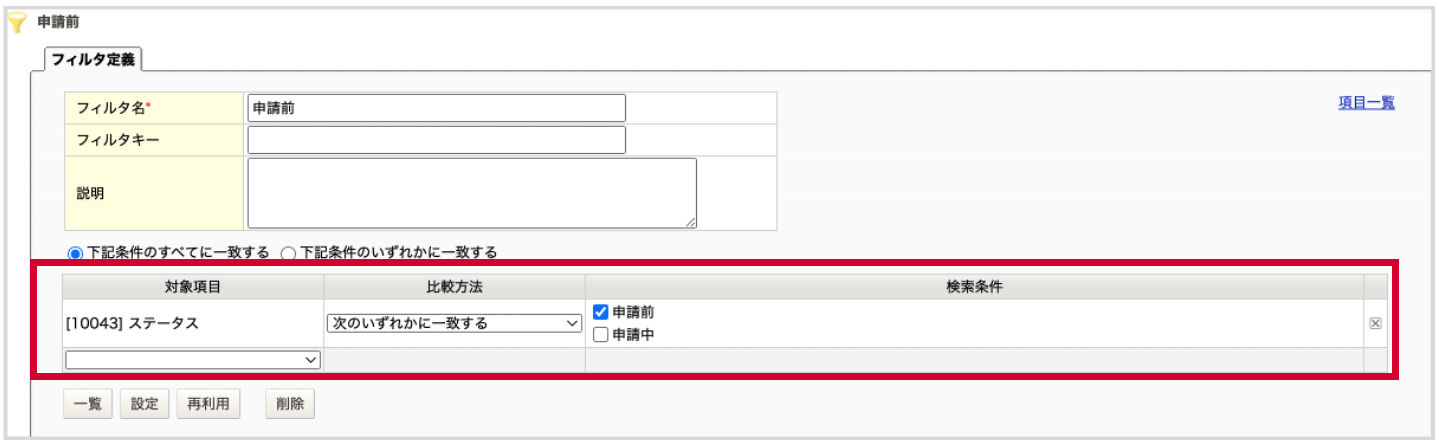The image size is (1438, 446).
Task: Switch to the フィルタ定義 tab
Action: pos(93,60)
